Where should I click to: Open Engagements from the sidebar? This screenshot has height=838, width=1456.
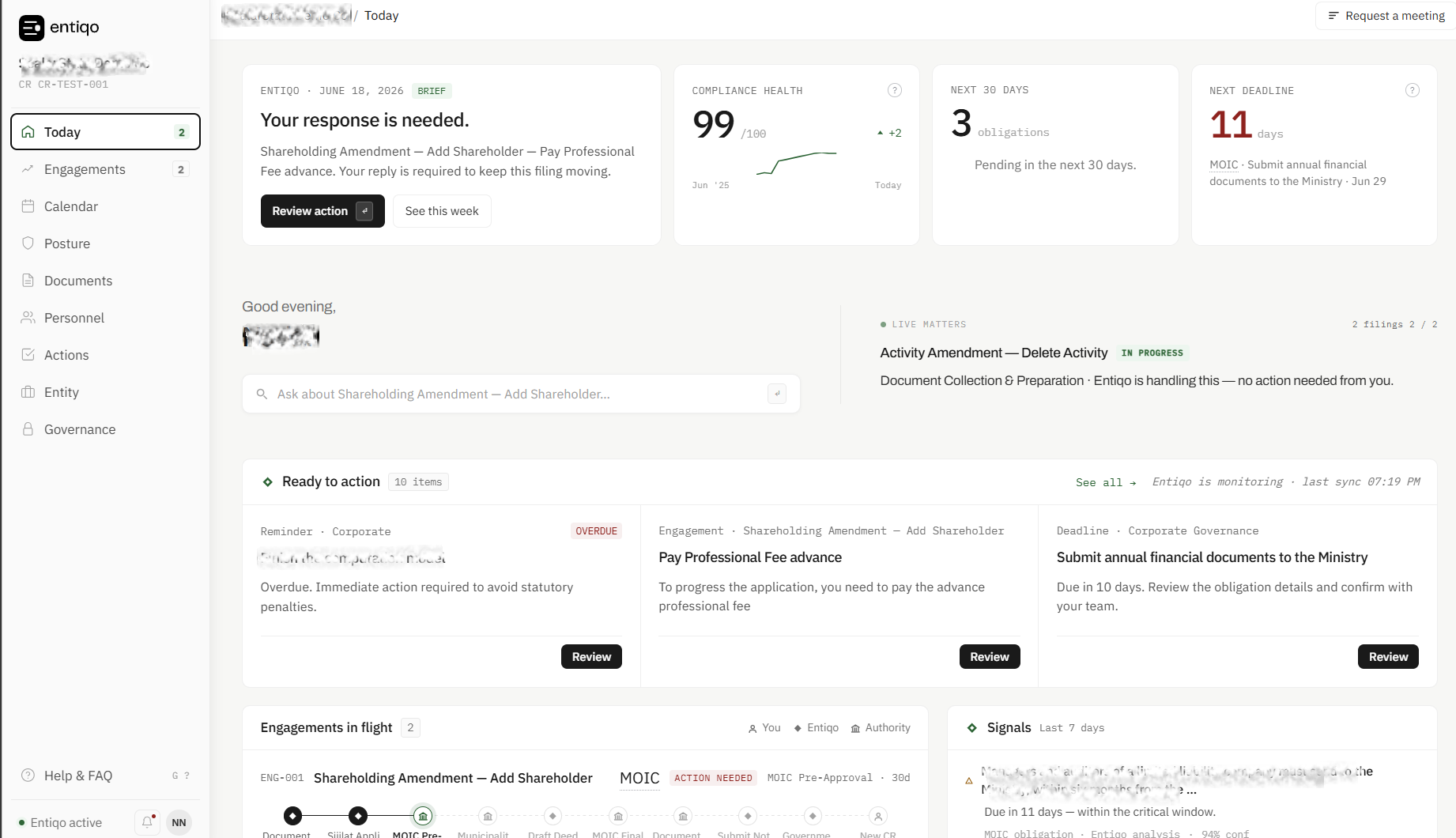point(105,169)
